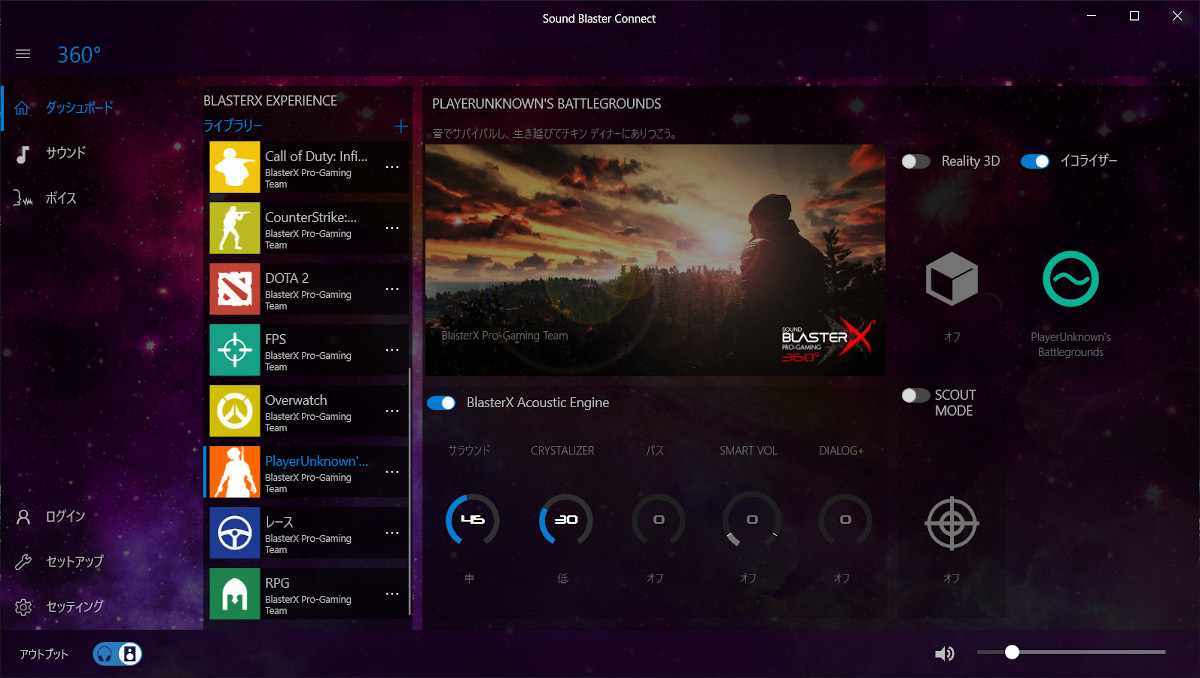
Task: Select the Call of Duty profile icon
Action: [235, 167]
